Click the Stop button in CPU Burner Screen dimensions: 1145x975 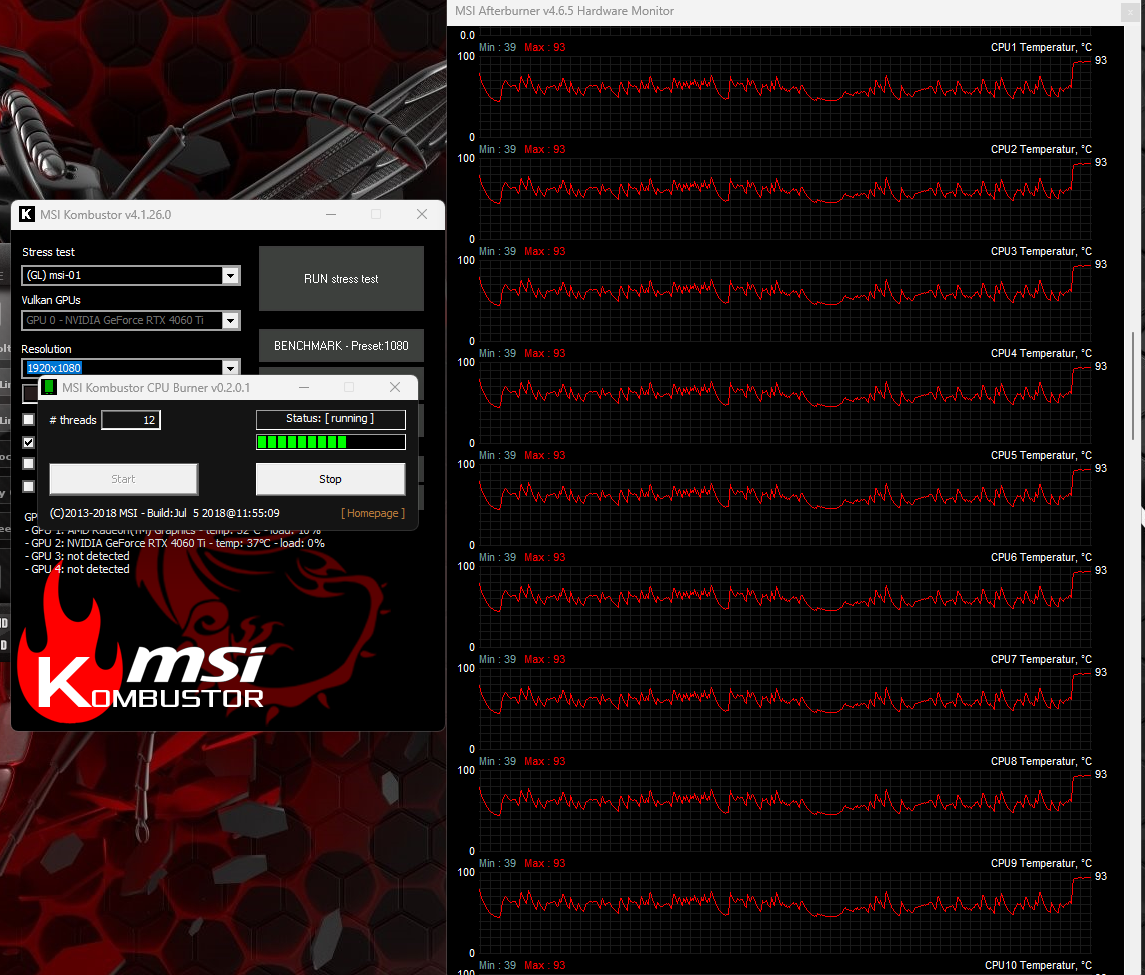click(330, 479)
